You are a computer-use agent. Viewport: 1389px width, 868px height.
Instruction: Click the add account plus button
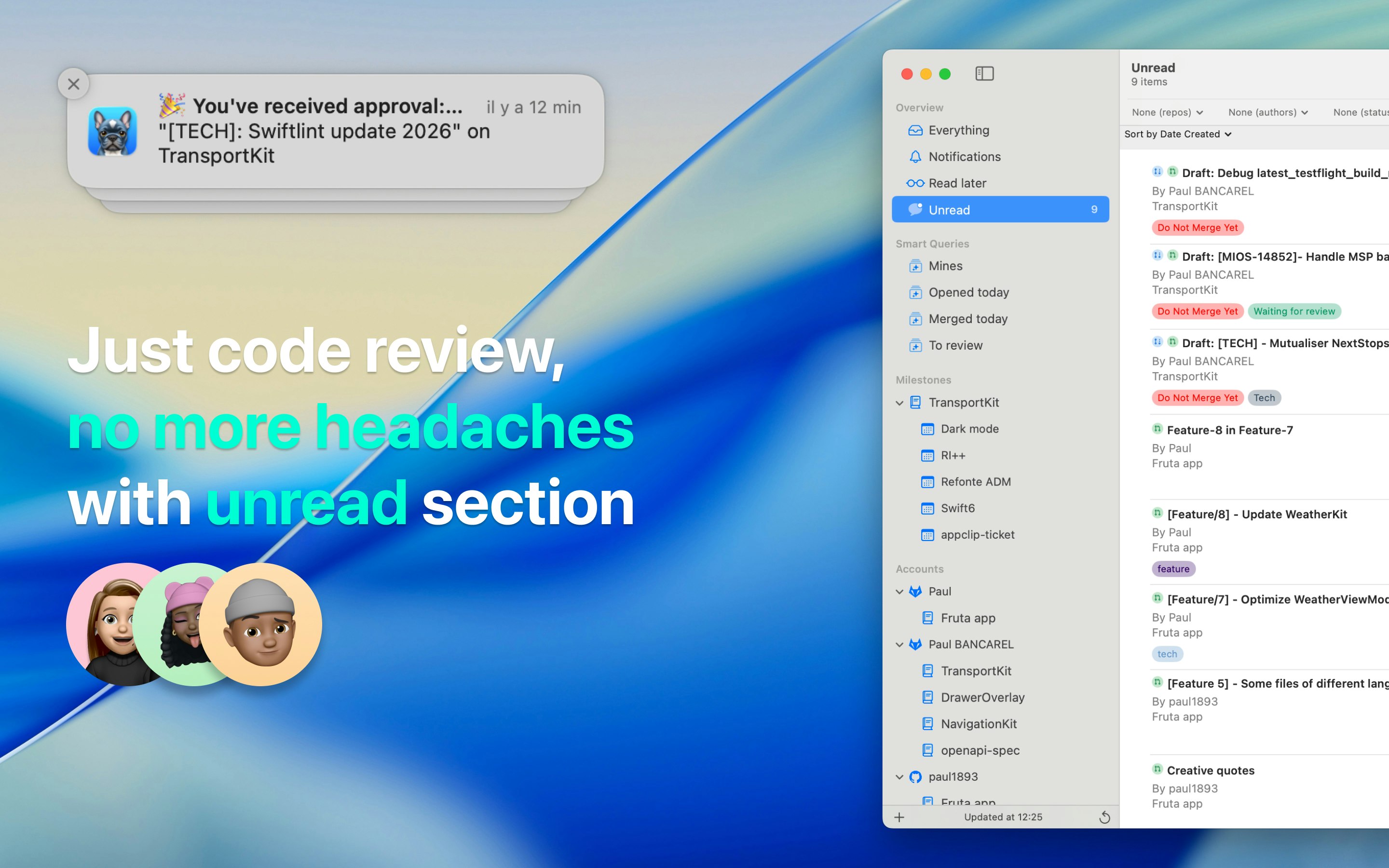[x=899, y=817]
